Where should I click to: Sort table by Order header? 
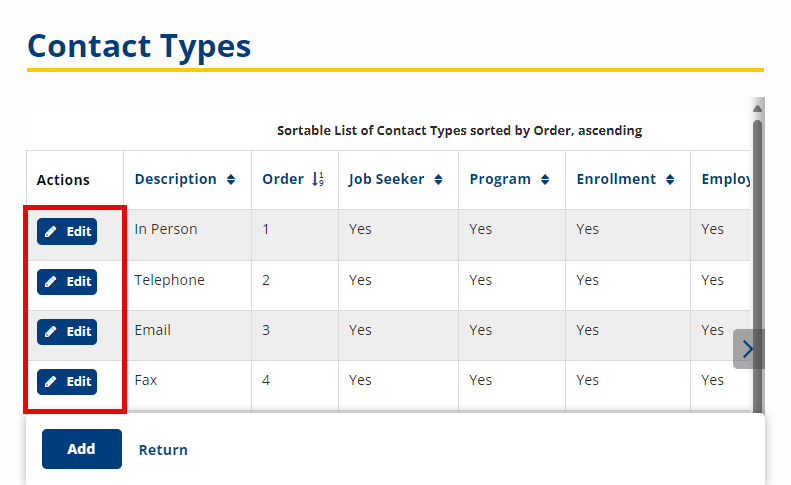[x=282, y=179]
